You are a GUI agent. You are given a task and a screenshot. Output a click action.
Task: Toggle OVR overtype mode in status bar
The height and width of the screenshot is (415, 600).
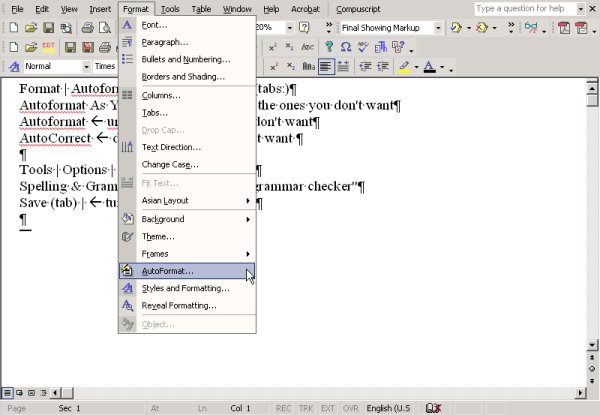pos(349,408)
